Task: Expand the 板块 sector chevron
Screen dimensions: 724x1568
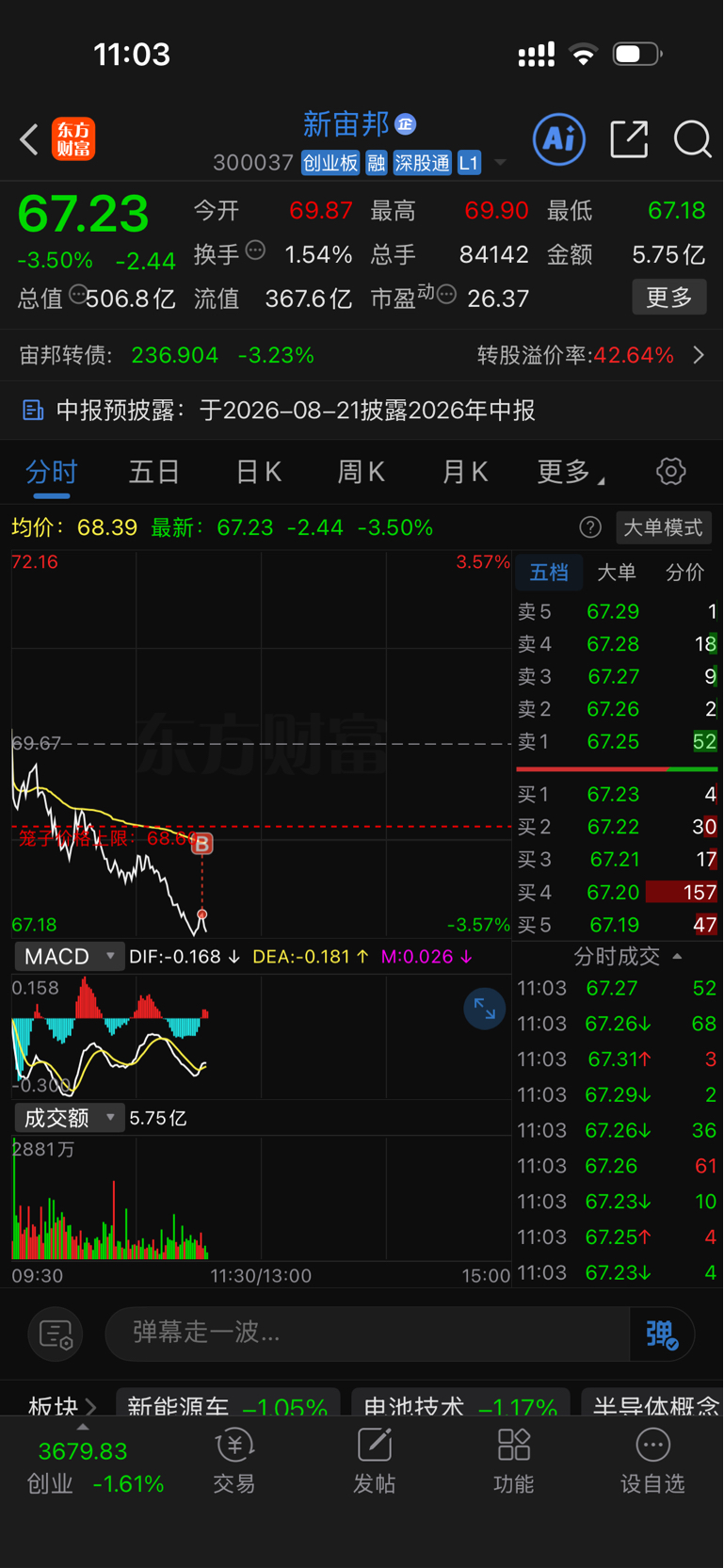Action: tap(90, 1407)
